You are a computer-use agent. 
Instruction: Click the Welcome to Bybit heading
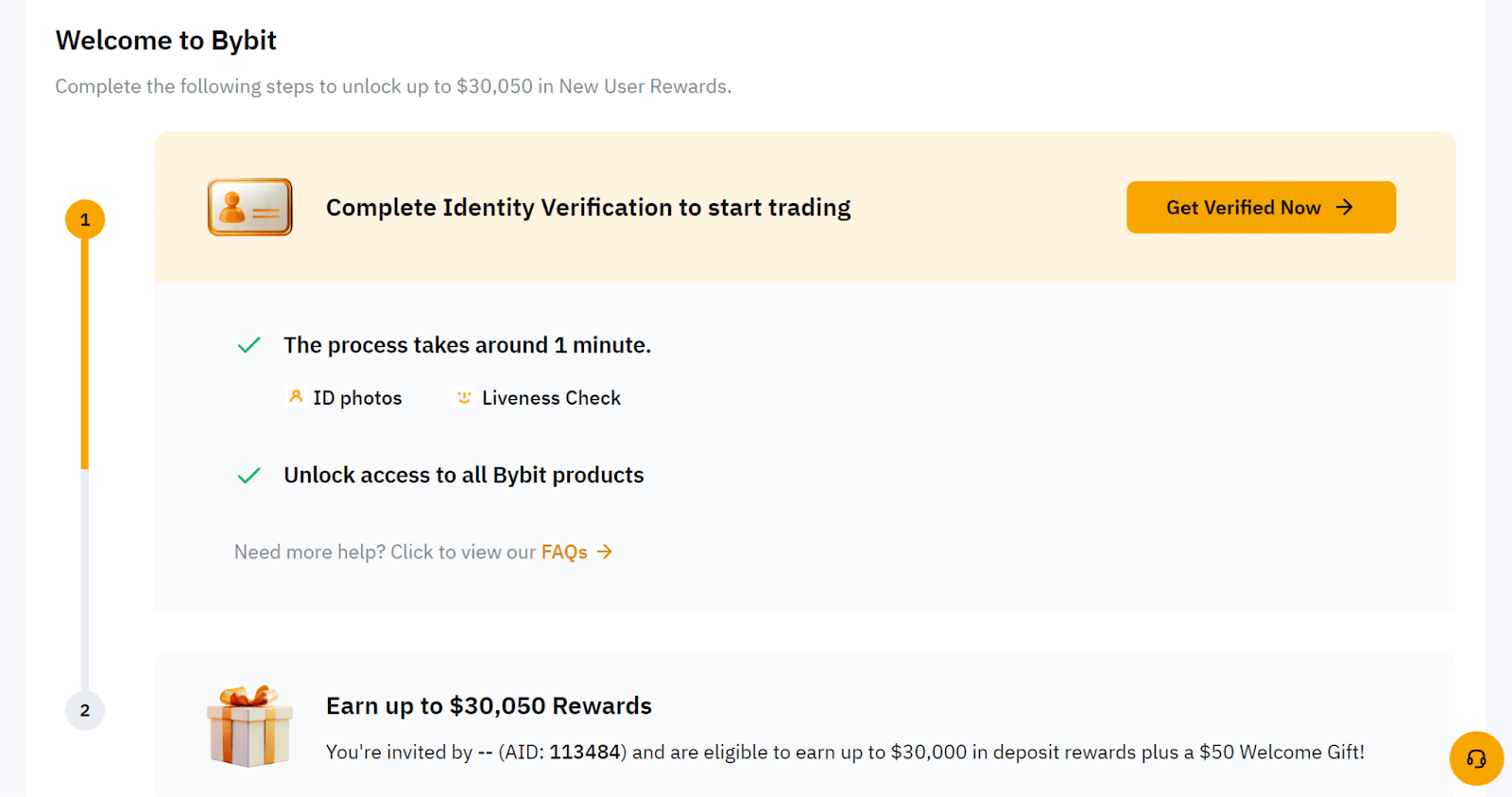point(166,40)
